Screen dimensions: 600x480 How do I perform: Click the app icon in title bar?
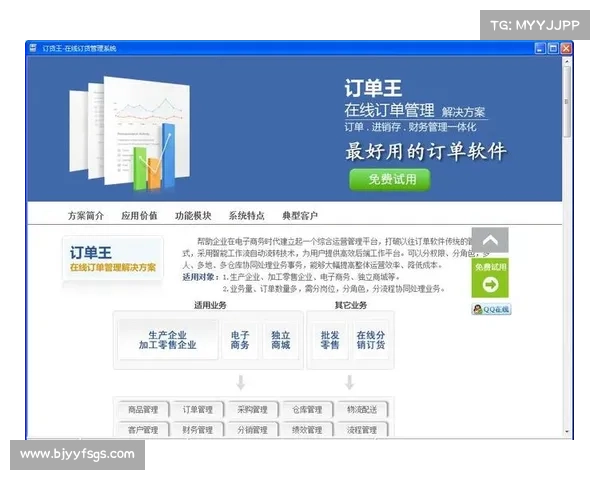[x=33, y=48]
